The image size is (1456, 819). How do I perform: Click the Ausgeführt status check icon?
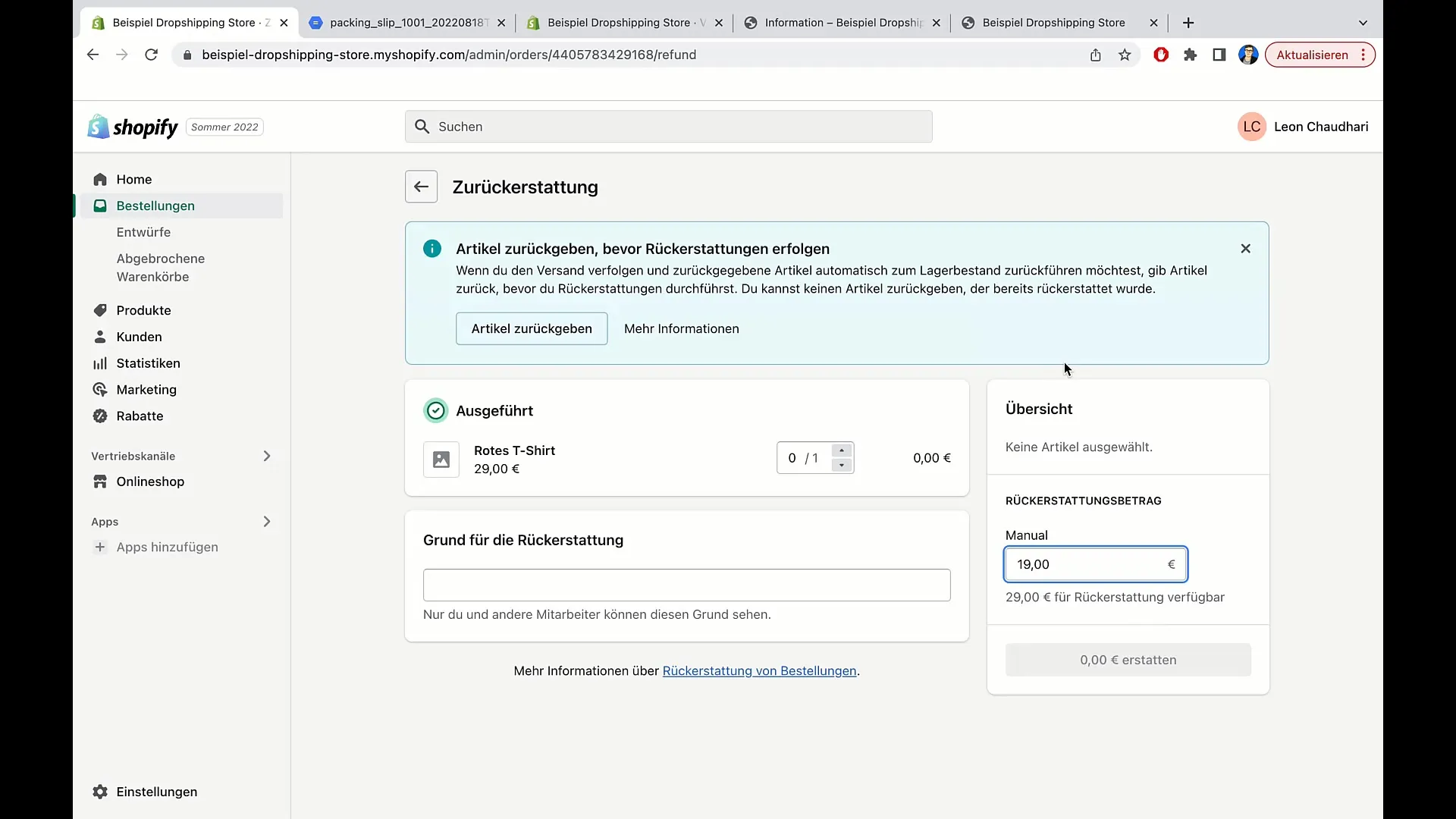click(435, 410)
